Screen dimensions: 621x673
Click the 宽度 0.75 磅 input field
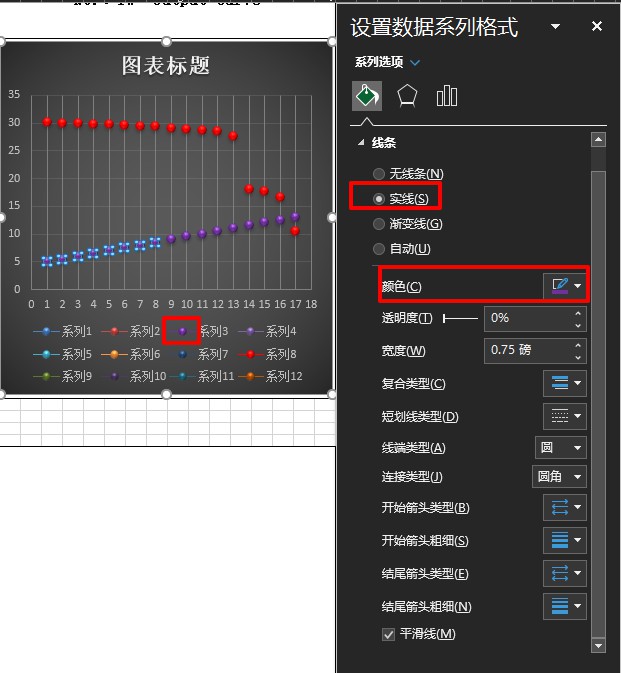point(529,350)
